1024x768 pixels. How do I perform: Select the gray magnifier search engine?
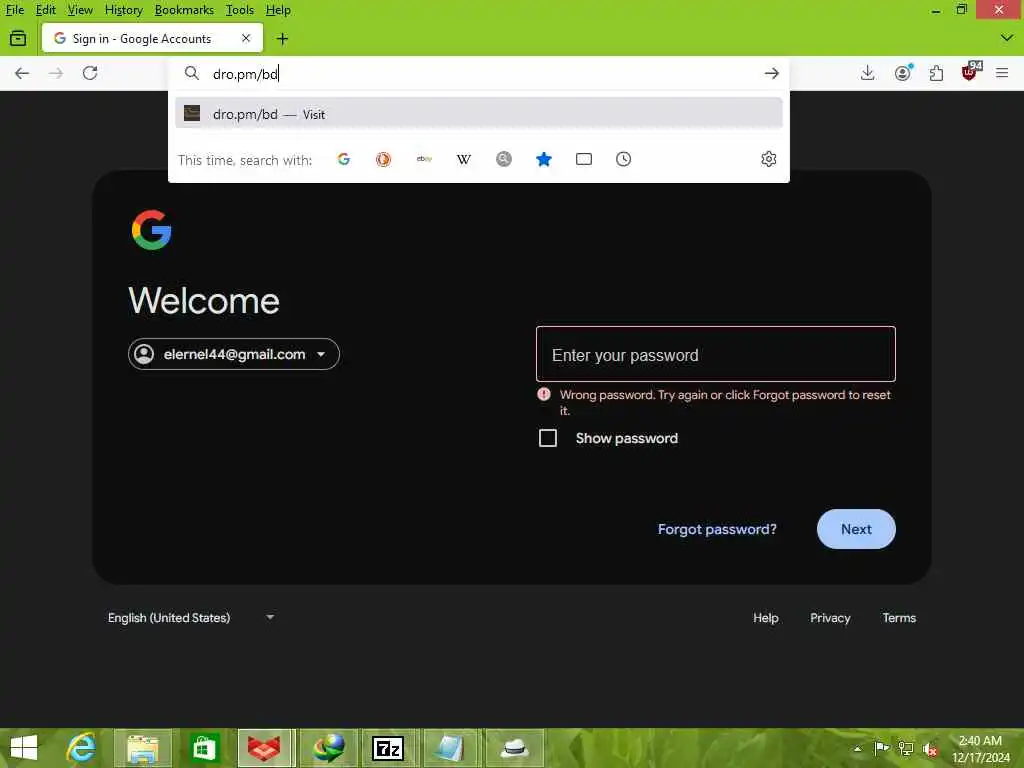504,159
